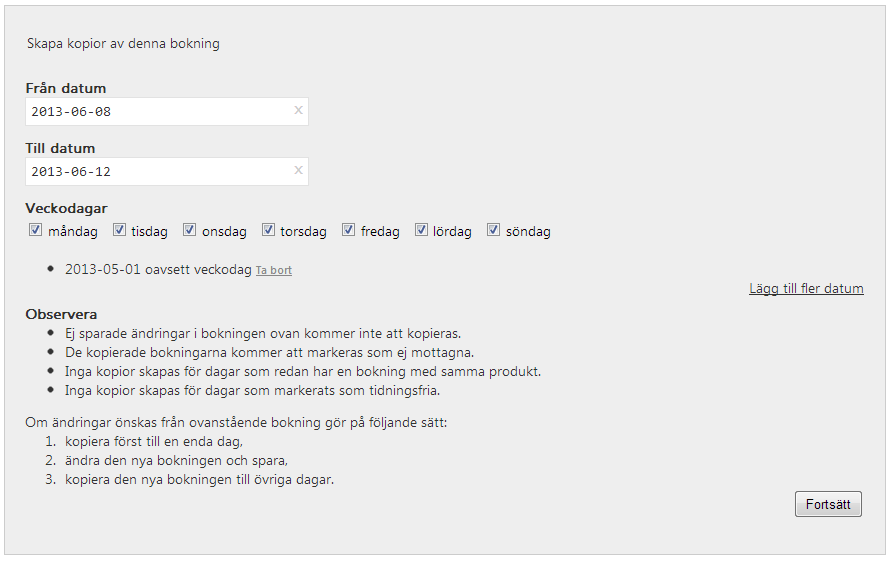891x561 pixels.
Task: Uncheck the söndag checkbox
Action: 493,230
